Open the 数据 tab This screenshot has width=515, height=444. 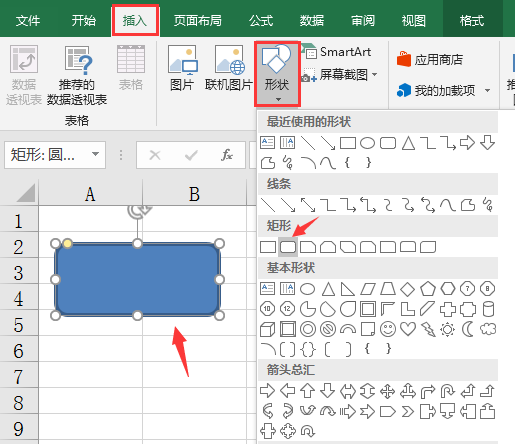click(312, 21)
